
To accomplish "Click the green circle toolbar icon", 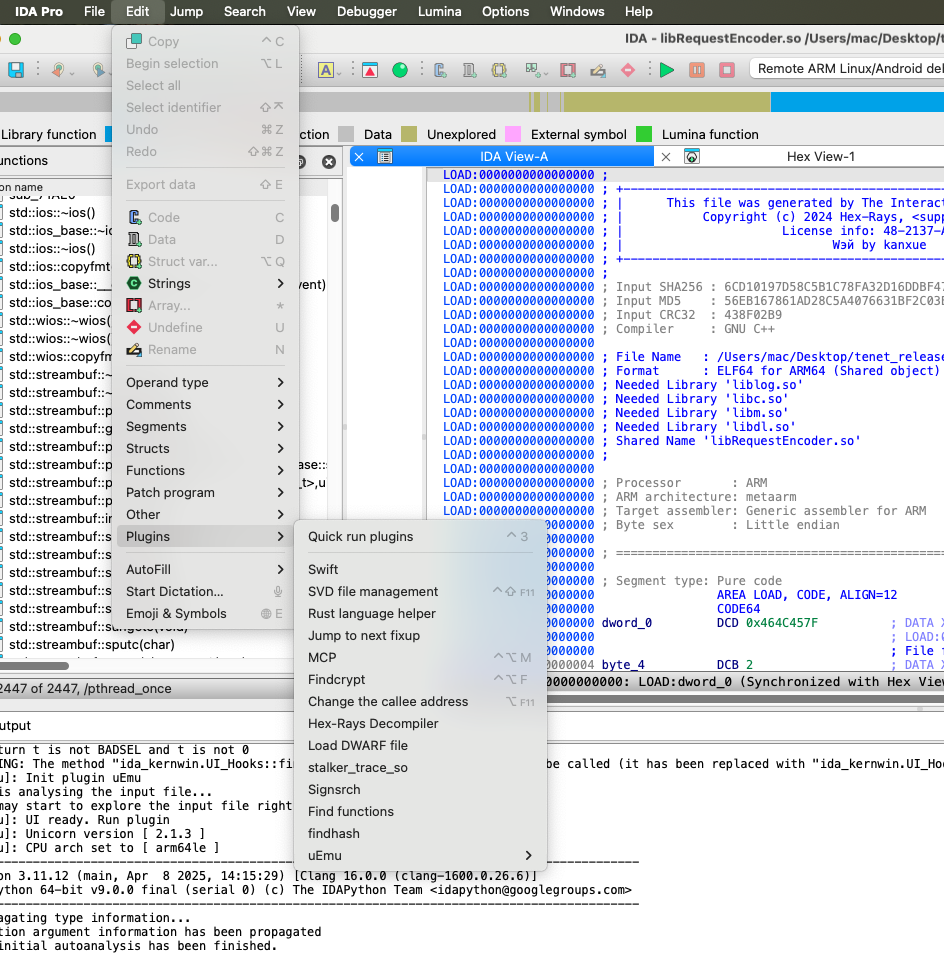I will click(x=400, y=70).
